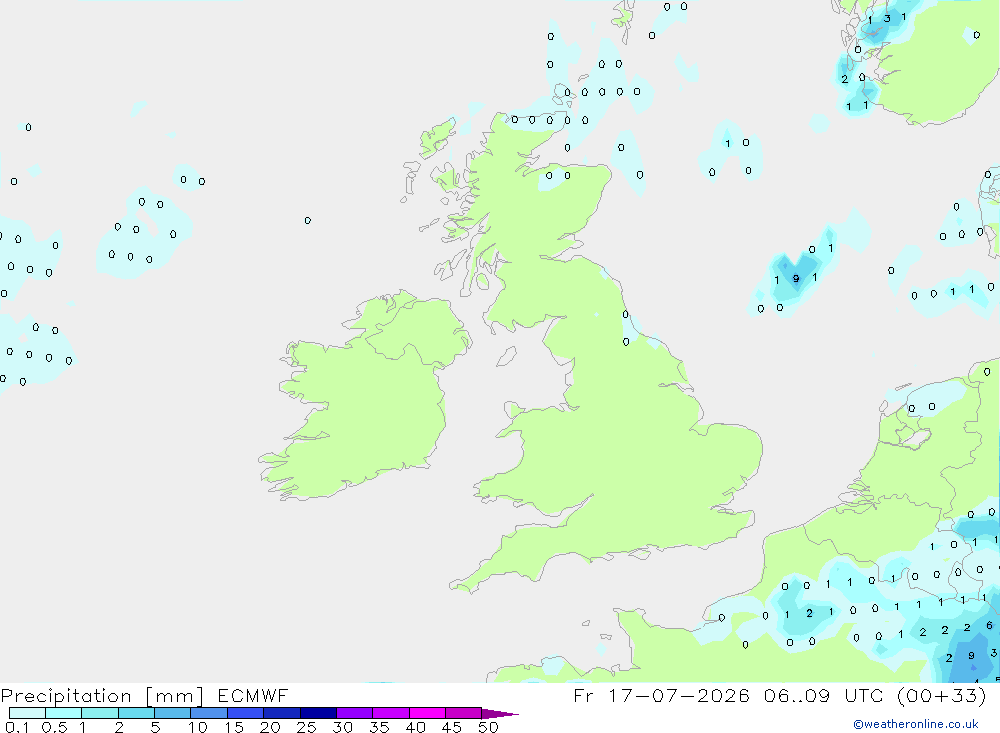Click the legend scale label '45'
The image size is (1000, 733).
pyautogui.click(x=452, y=727)
